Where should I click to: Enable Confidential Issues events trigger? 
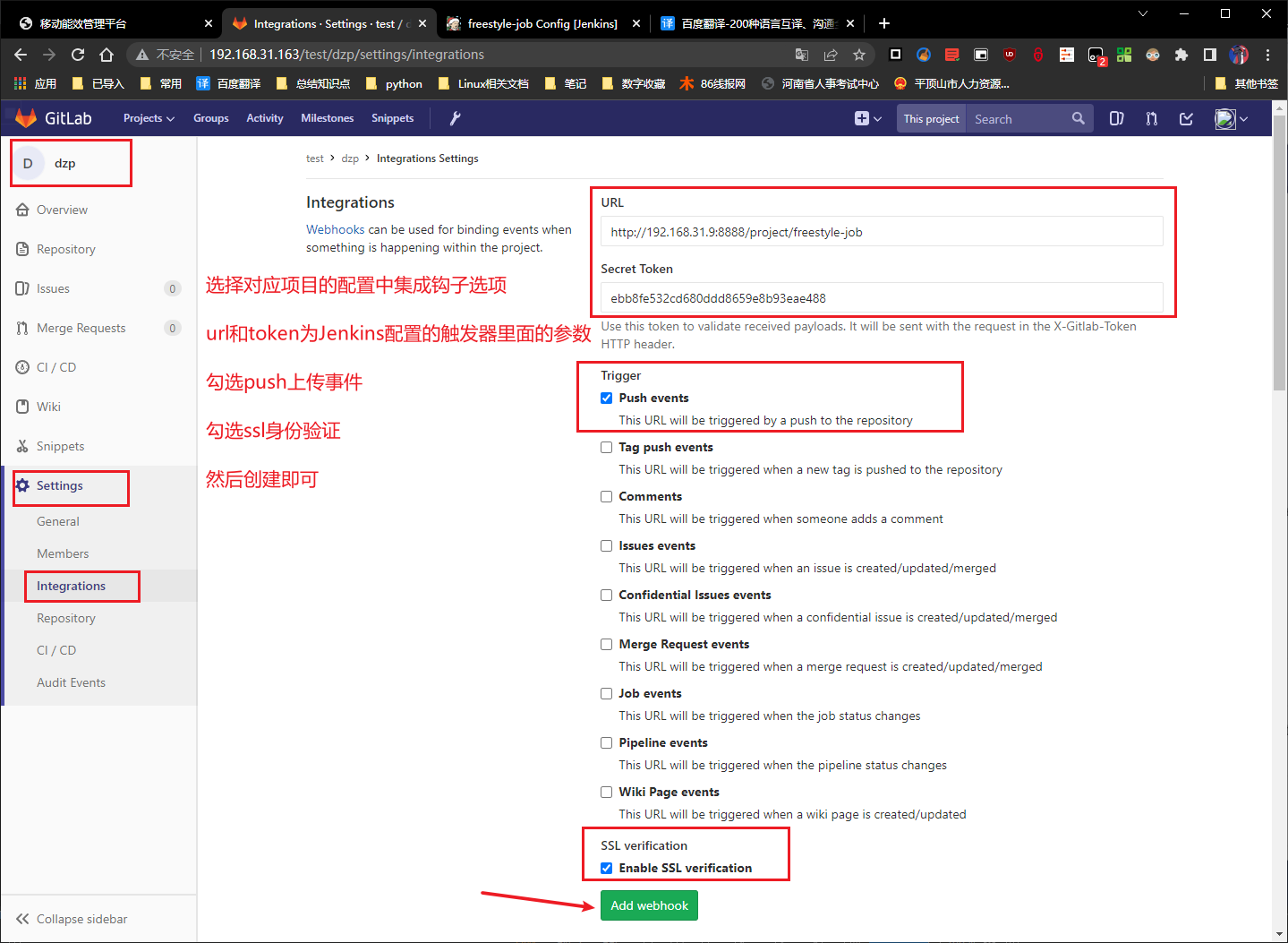[x=607, y=595]
